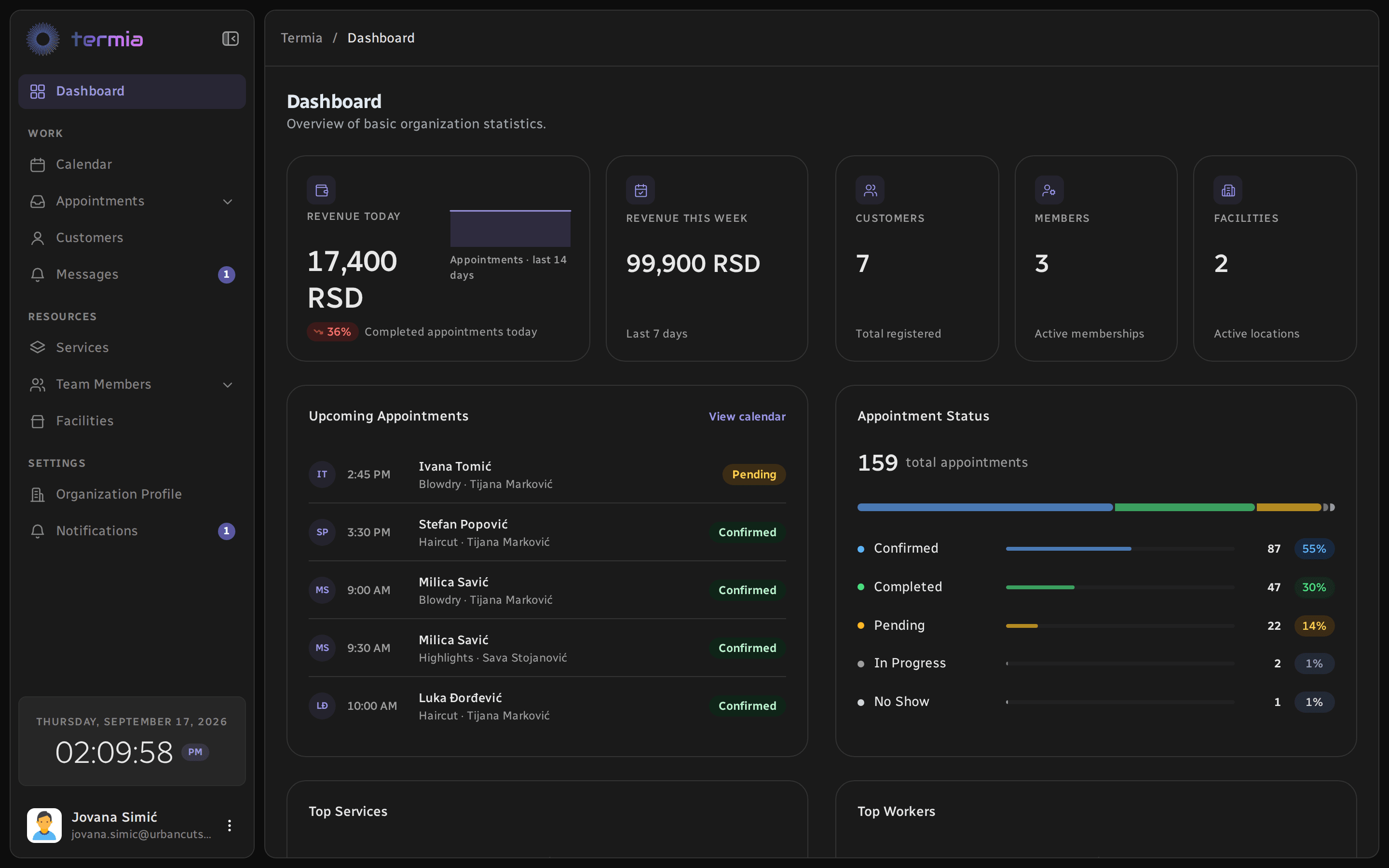This screenshot has height=868, width=1389.
Task: Click Confirmed badge at 9:00 AM appointment
Action: [747, 590]
